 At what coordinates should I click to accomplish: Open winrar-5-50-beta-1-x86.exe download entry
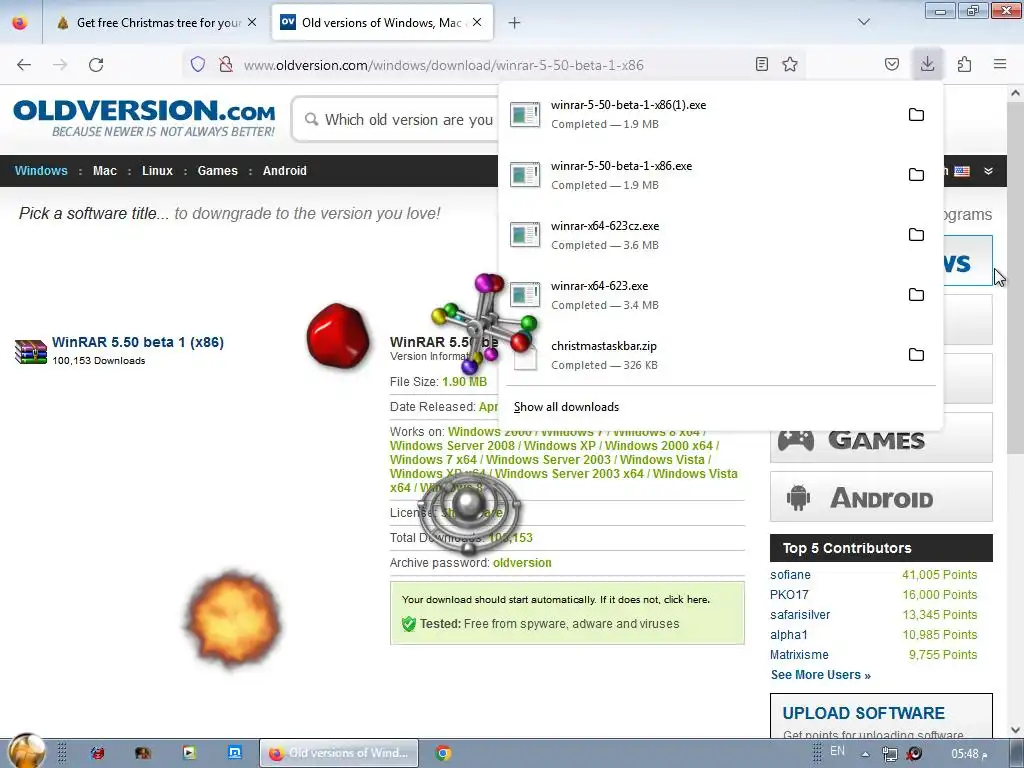tap(699, 175)
